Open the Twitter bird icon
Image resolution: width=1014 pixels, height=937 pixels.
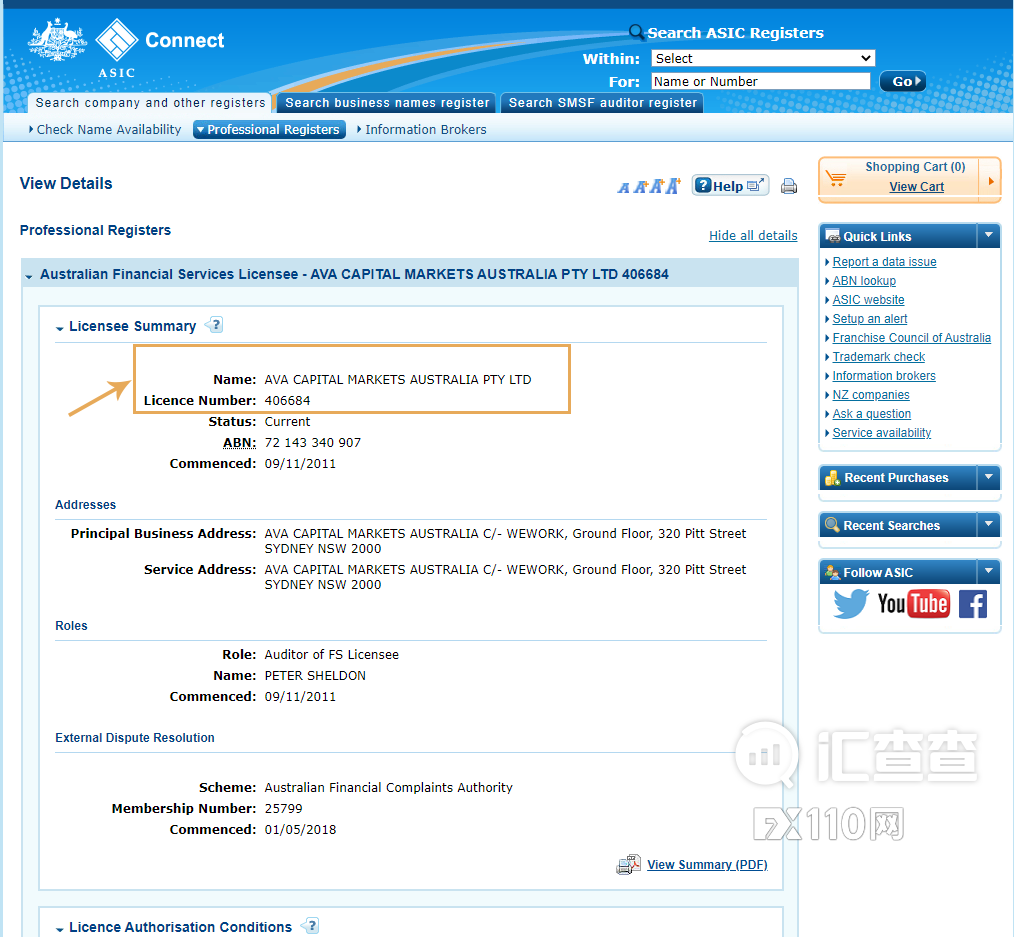click(x=850, y=604)
